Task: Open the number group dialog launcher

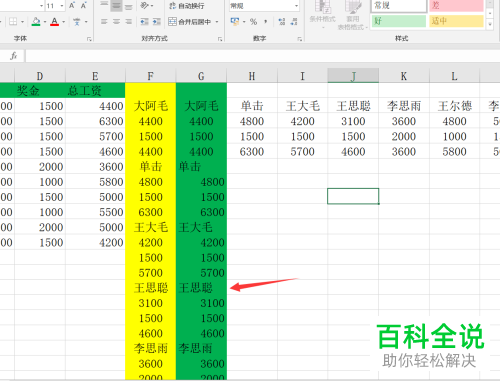Action: click(300, 39)
